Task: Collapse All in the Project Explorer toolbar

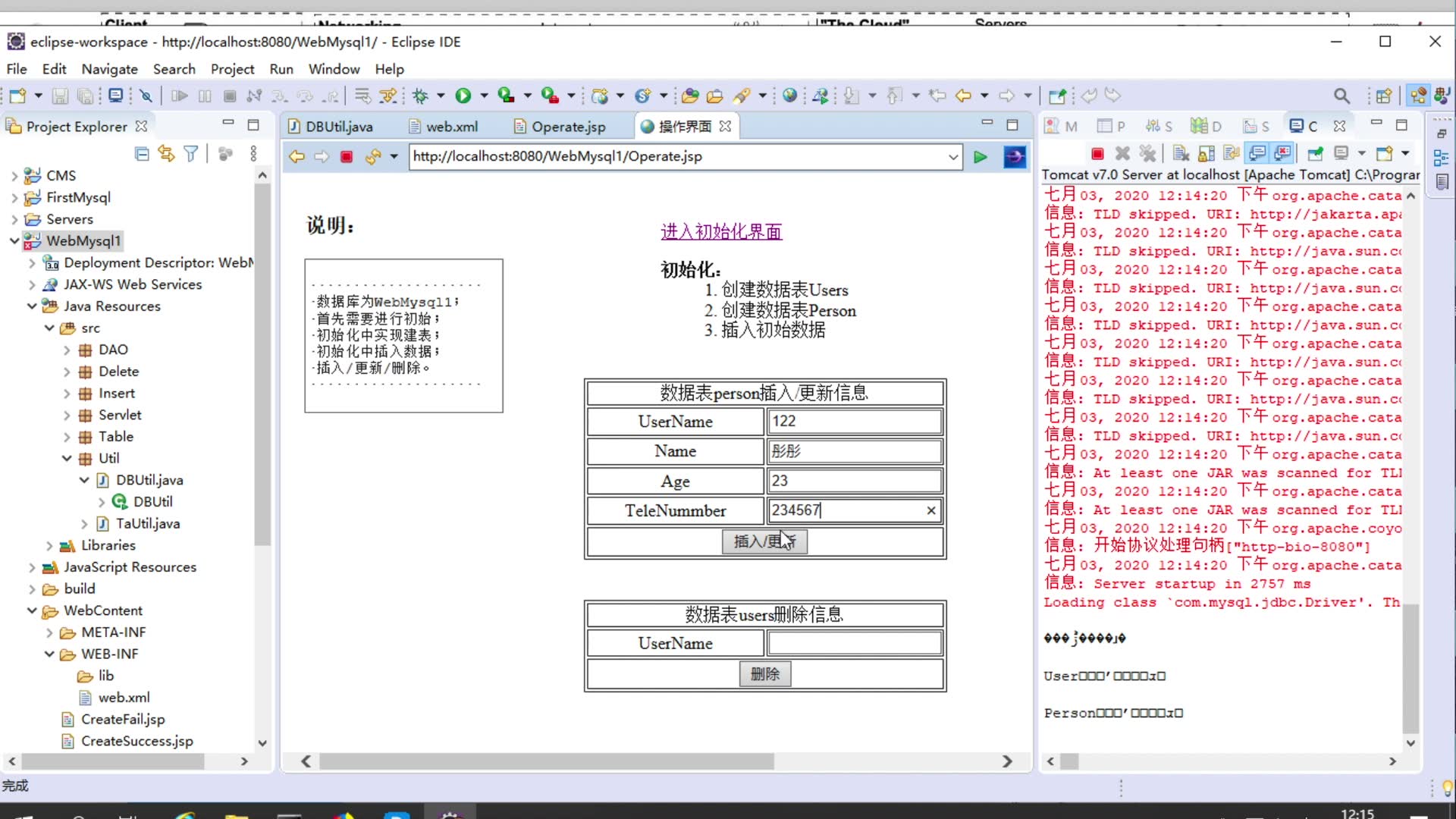Action: point(141,153)
